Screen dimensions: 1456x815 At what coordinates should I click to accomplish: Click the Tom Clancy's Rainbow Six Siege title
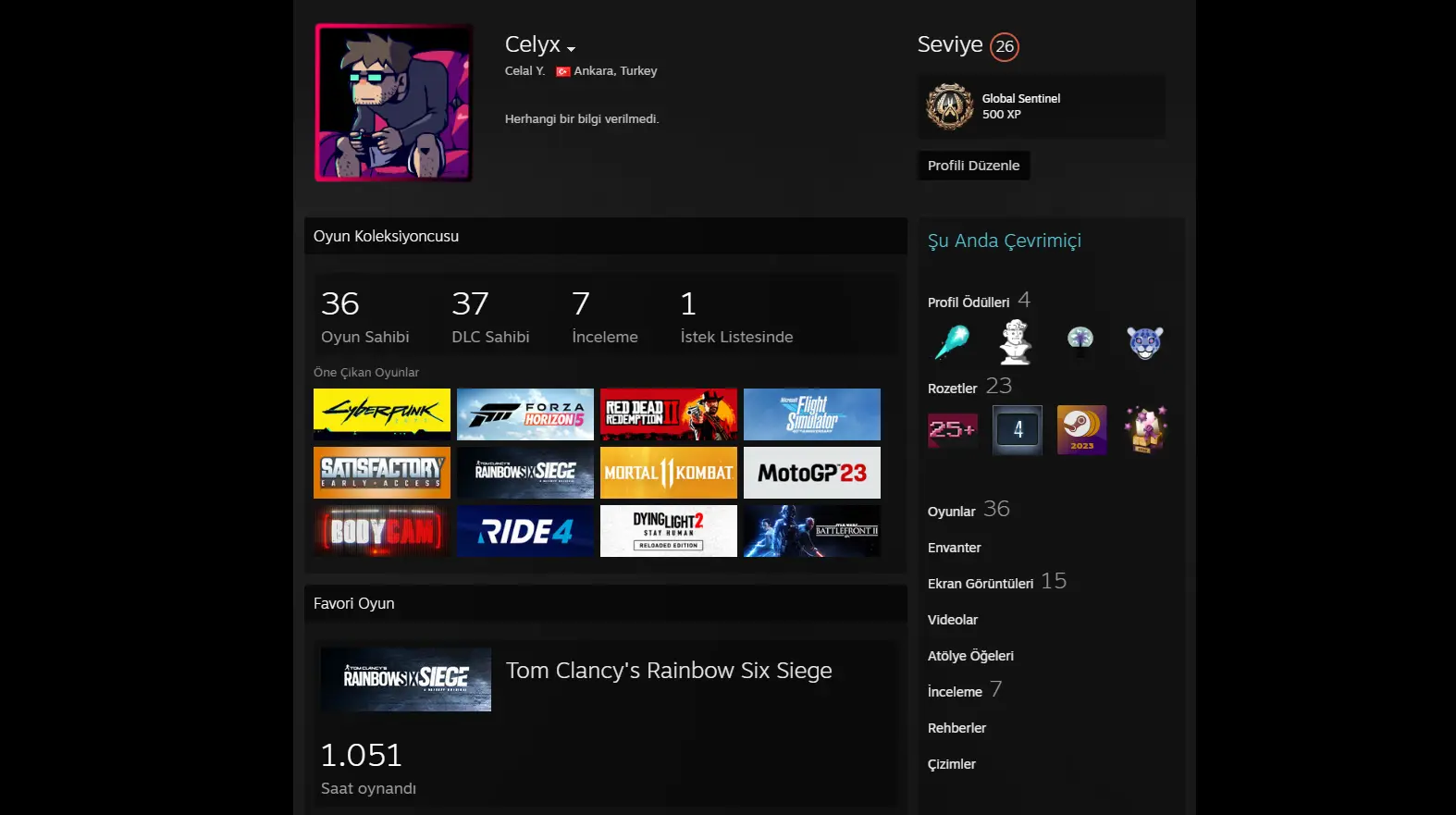[x=669, y=671]
